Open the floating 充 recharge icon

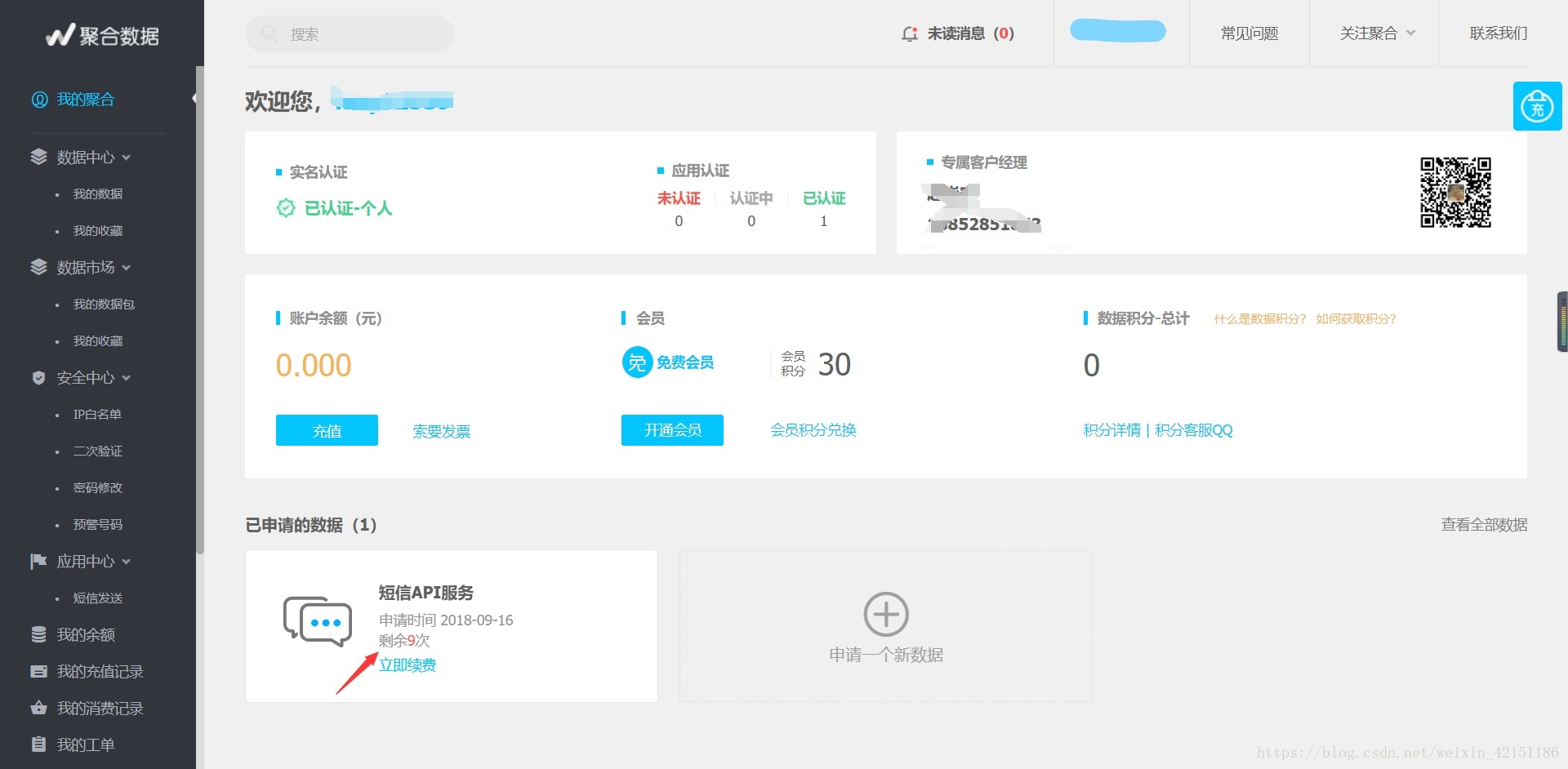1537,106
